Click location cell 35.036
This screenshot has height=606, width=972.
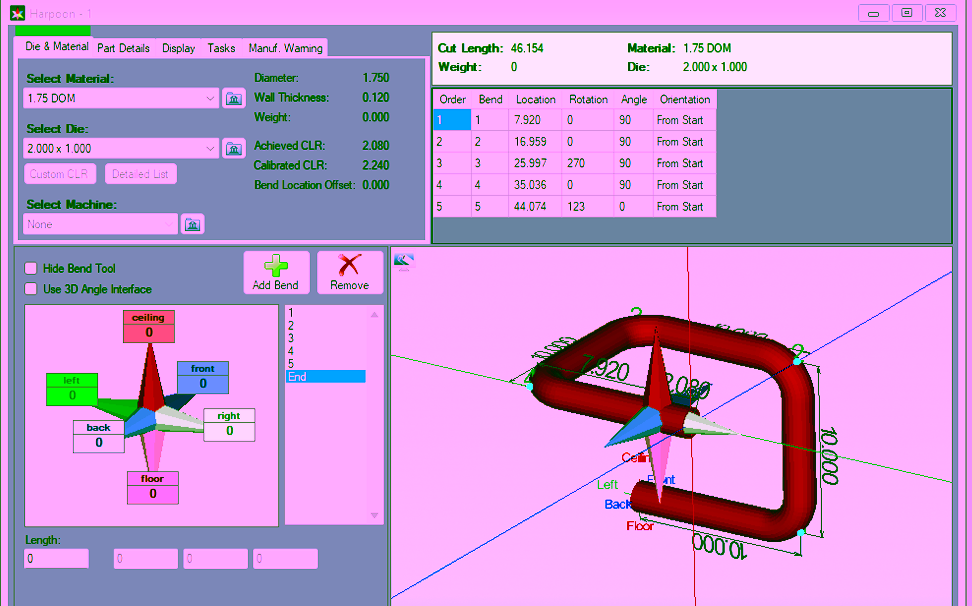536,185
